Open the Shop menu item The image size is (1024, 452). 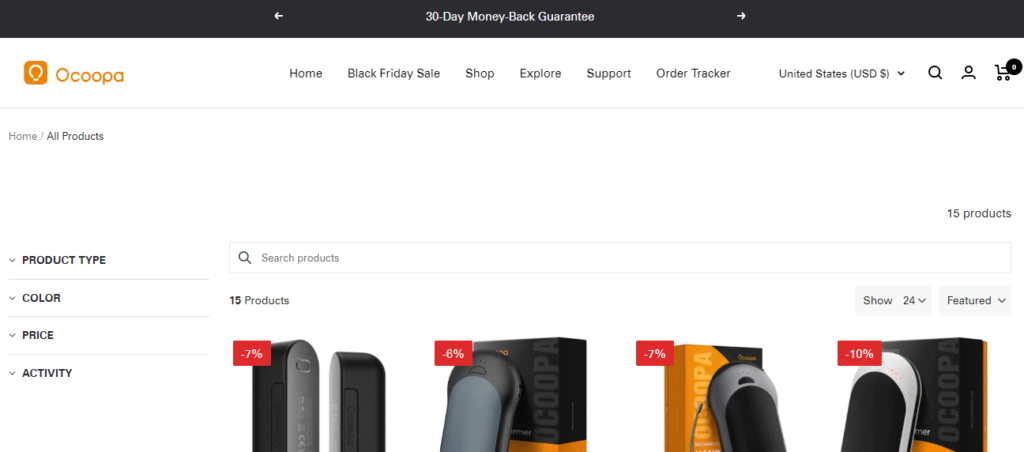(x=480, y=73)
